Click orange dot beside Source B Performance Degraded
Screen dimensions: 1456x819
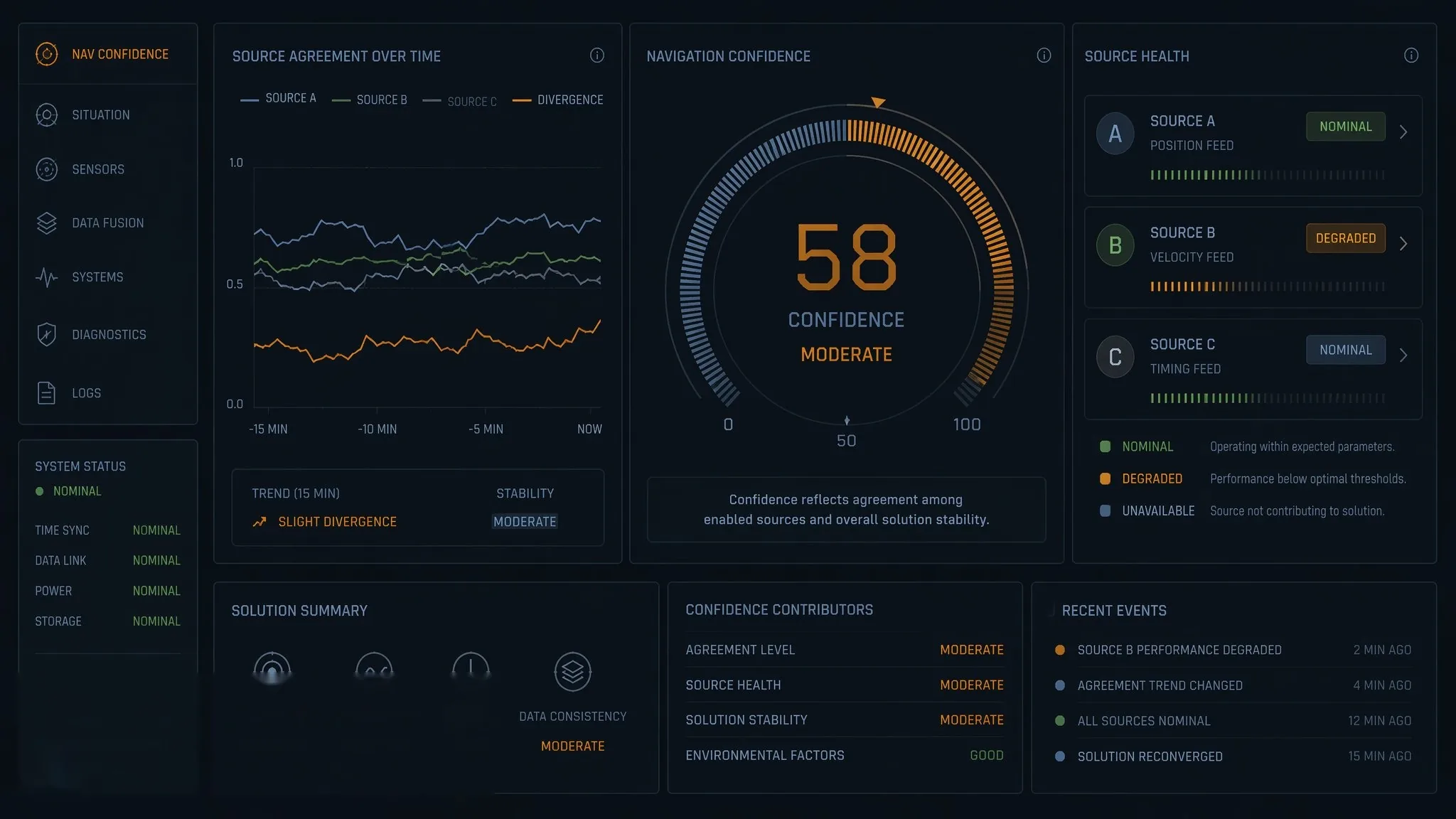(1060, 650)
